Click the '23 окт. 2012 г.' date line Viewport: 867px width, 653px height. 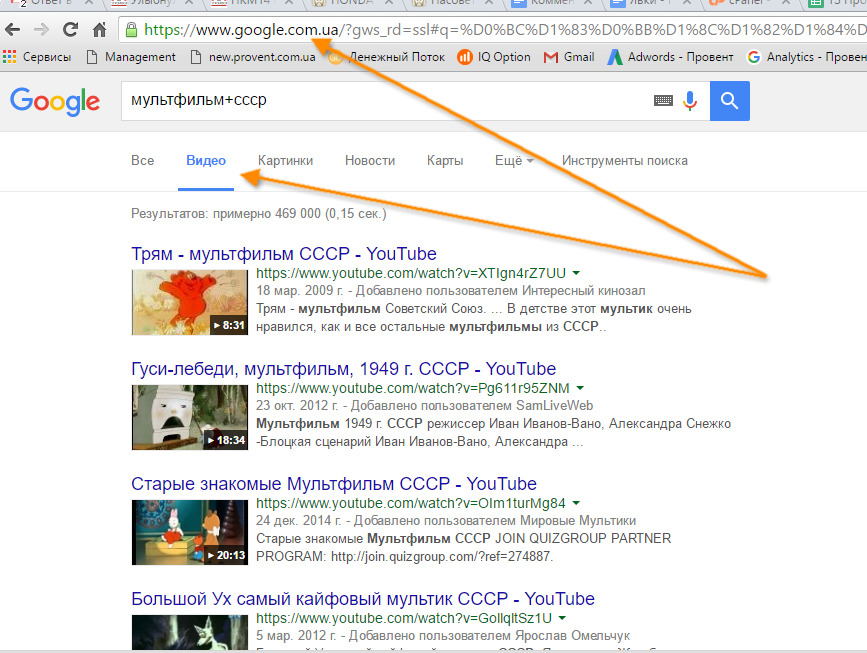tap(425, 406)
